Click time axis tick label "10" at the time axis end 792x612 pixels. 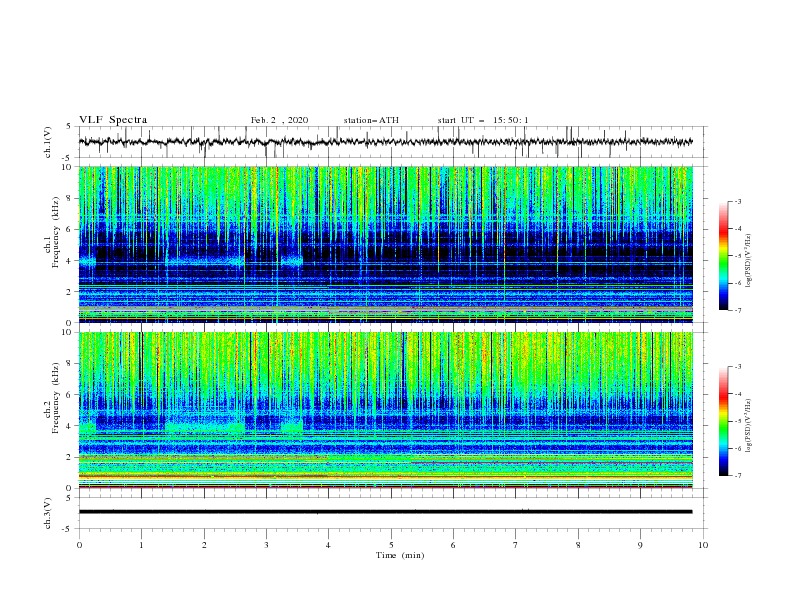pyautogui.click(x=703, y=545)
